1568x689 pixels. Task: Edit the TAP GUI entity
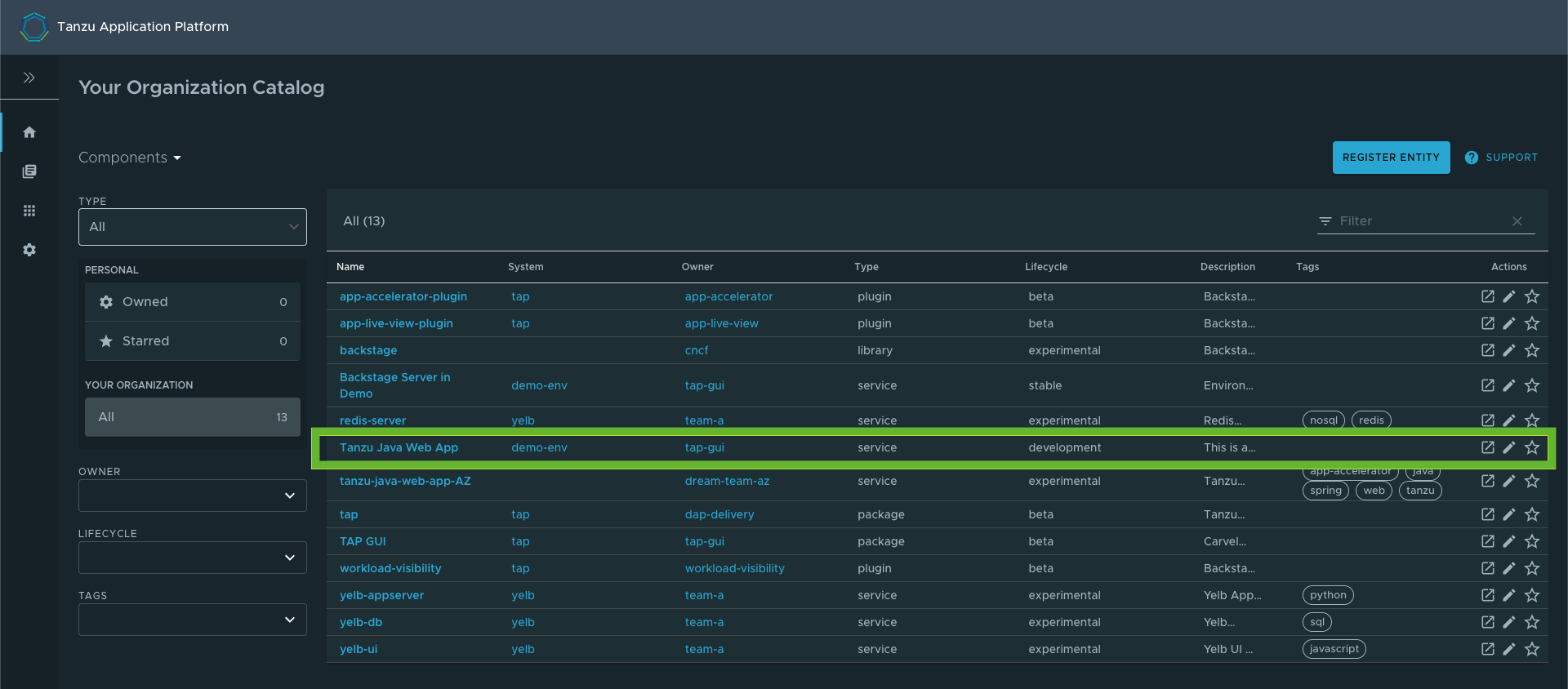[x=1509, y=541]
